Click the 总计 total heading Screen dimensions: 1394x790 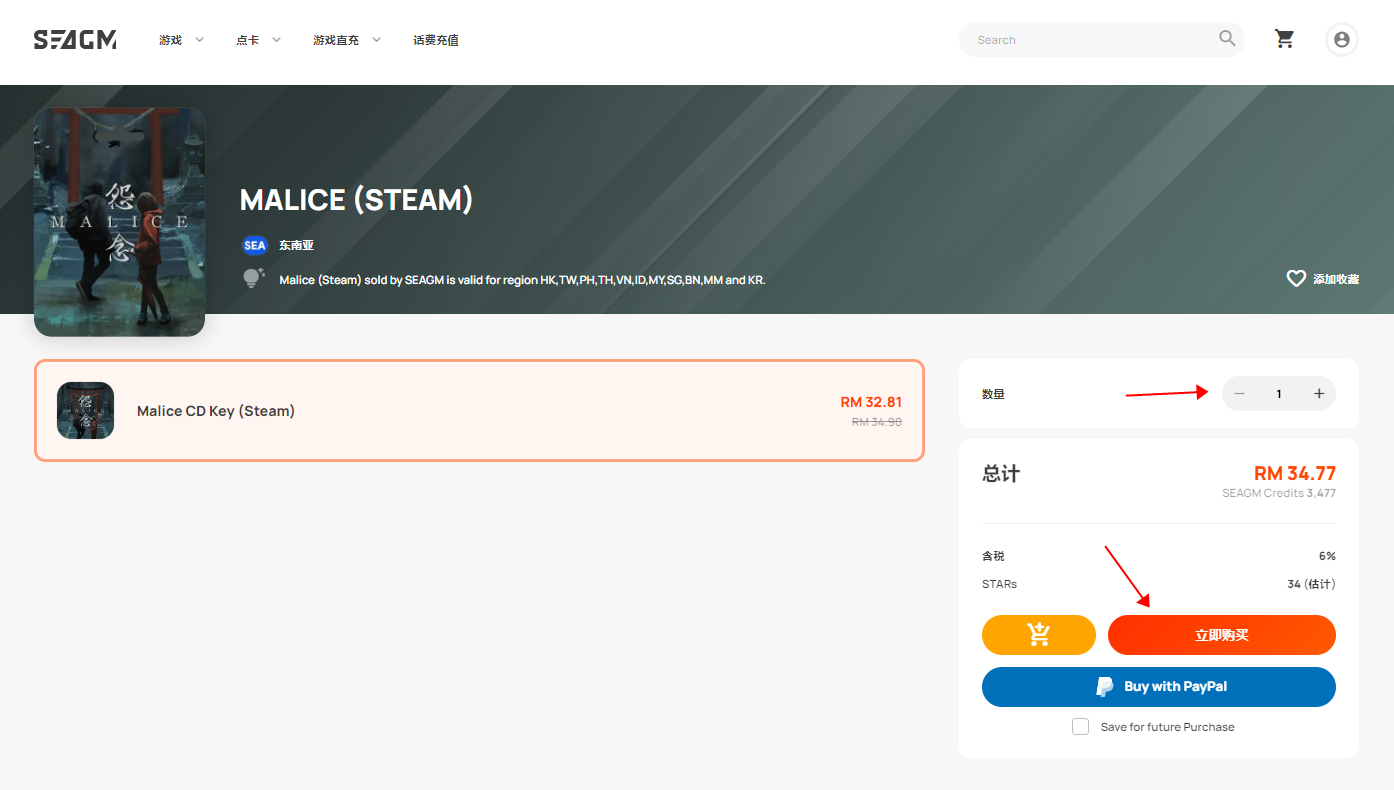[1001, 474]
